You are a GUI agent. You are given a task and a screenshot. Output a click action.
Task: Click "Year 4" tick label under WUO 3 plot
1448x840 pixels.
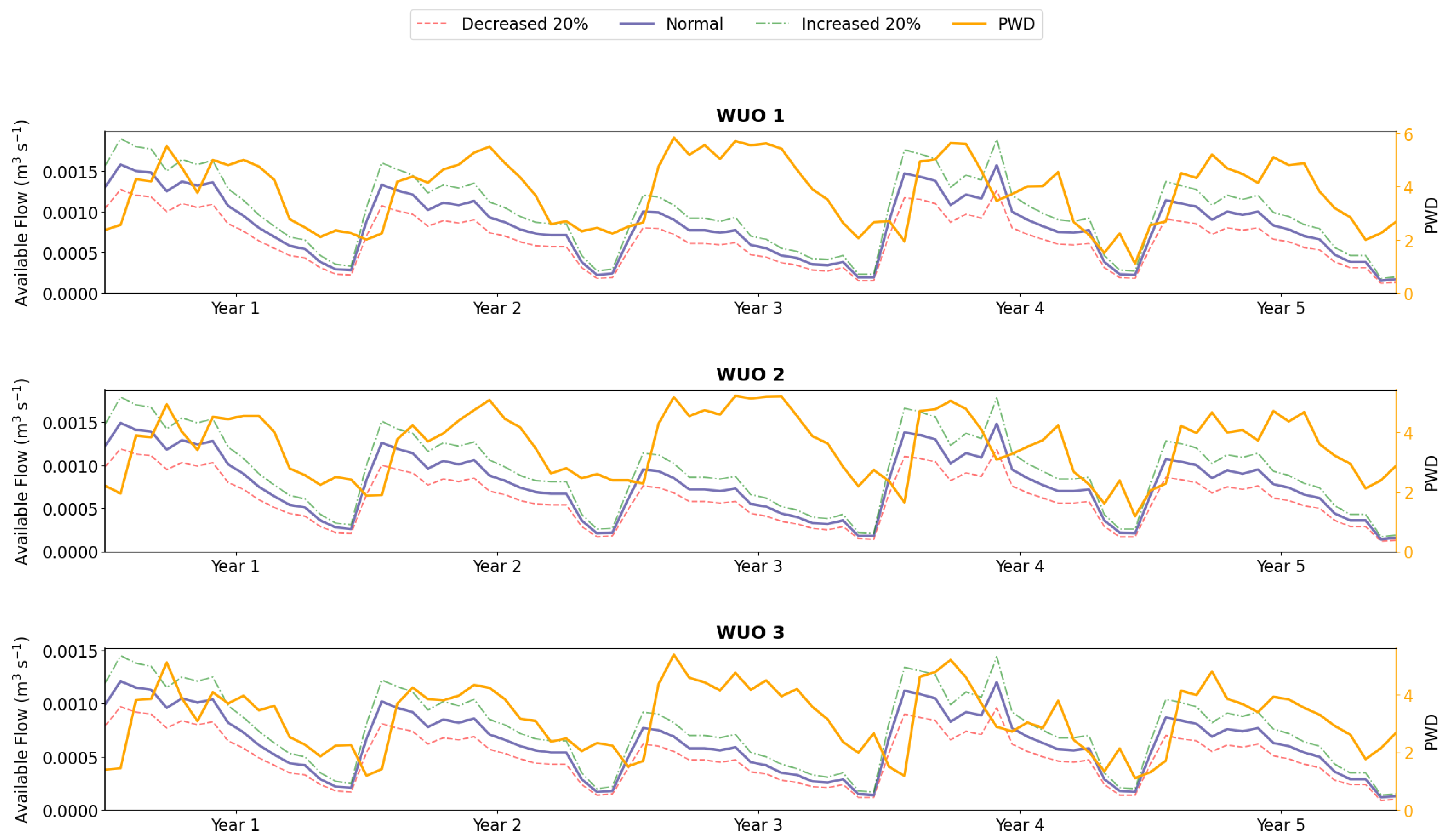[x=1019, y=825]
